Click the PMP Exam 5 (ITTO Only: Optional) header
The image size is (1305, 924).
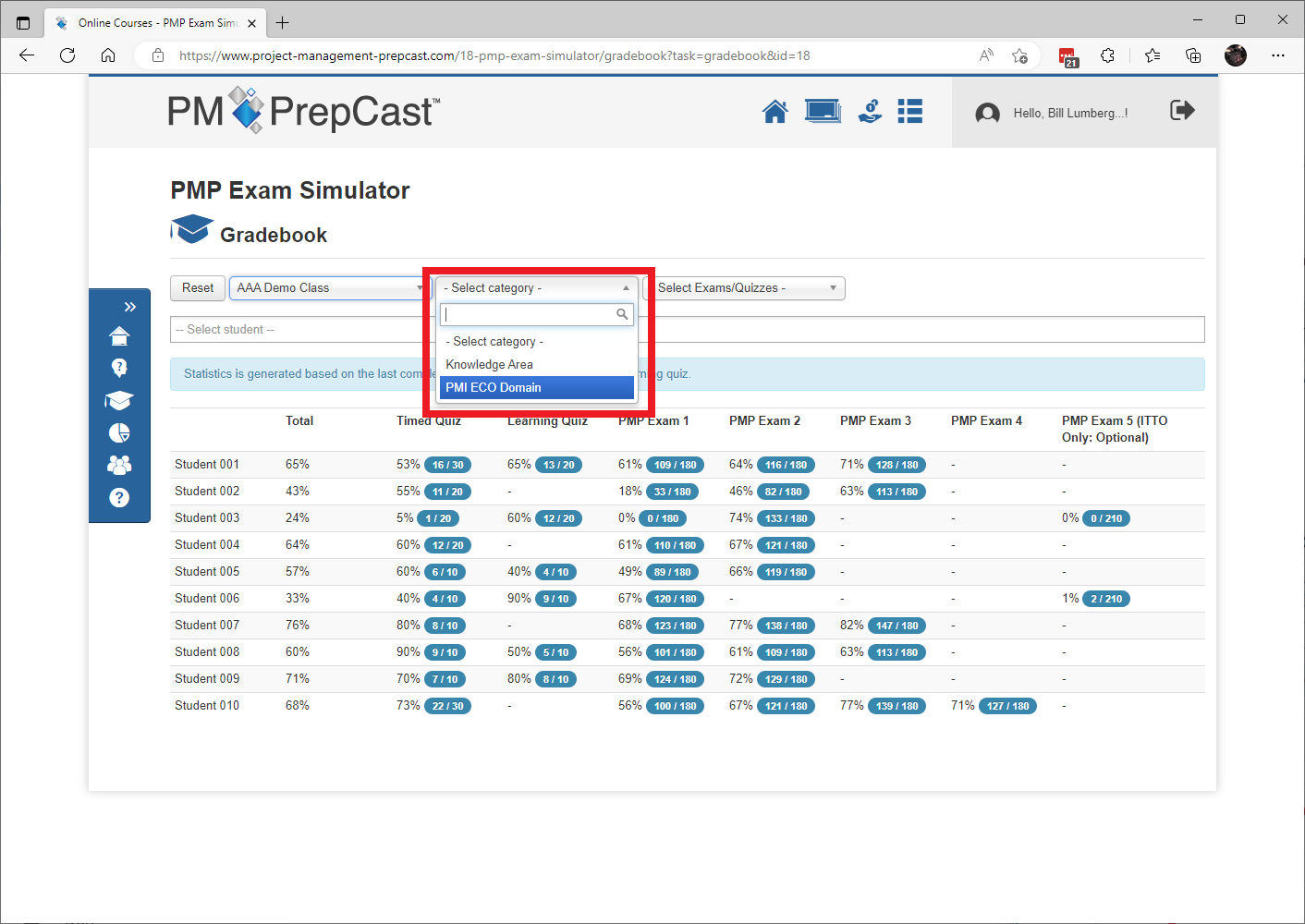pyautogui.click(x=1115, y=430)
